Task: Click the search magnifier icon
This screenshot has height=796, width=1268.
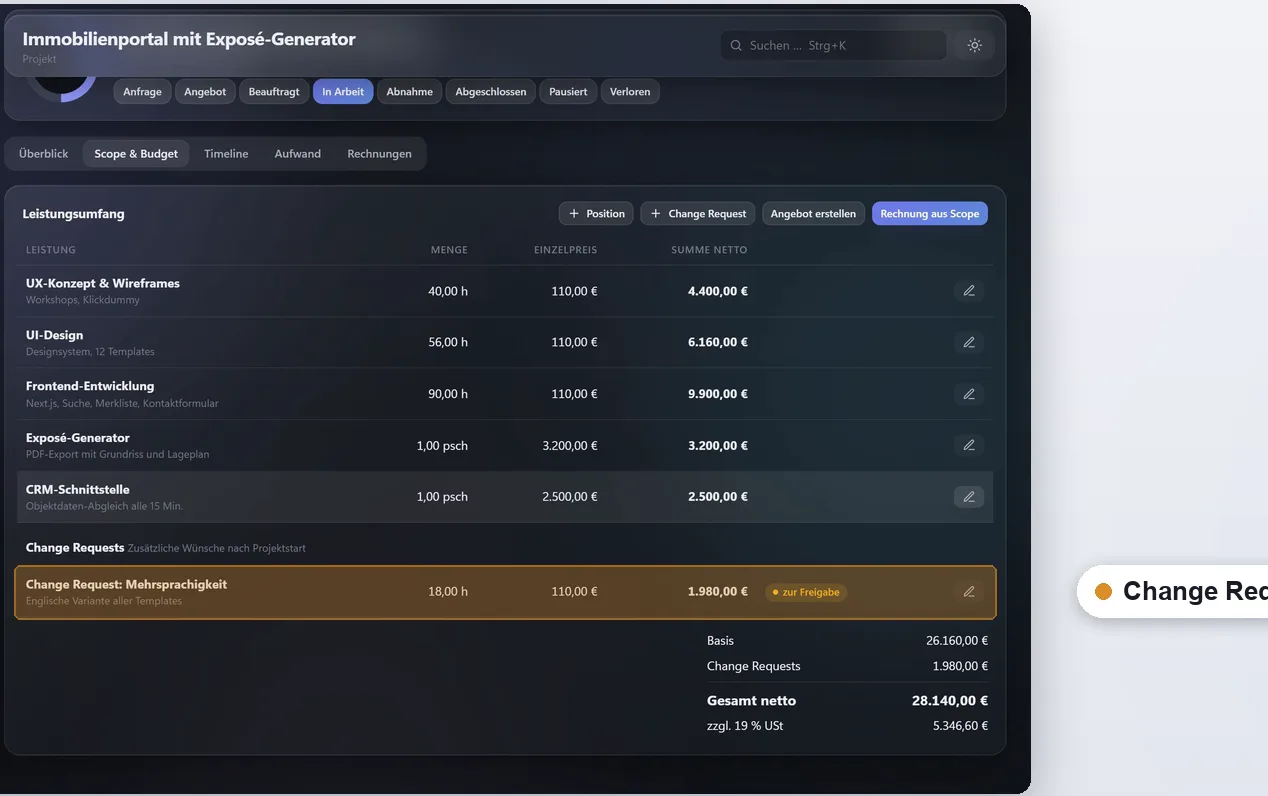Action: (736, 45)
